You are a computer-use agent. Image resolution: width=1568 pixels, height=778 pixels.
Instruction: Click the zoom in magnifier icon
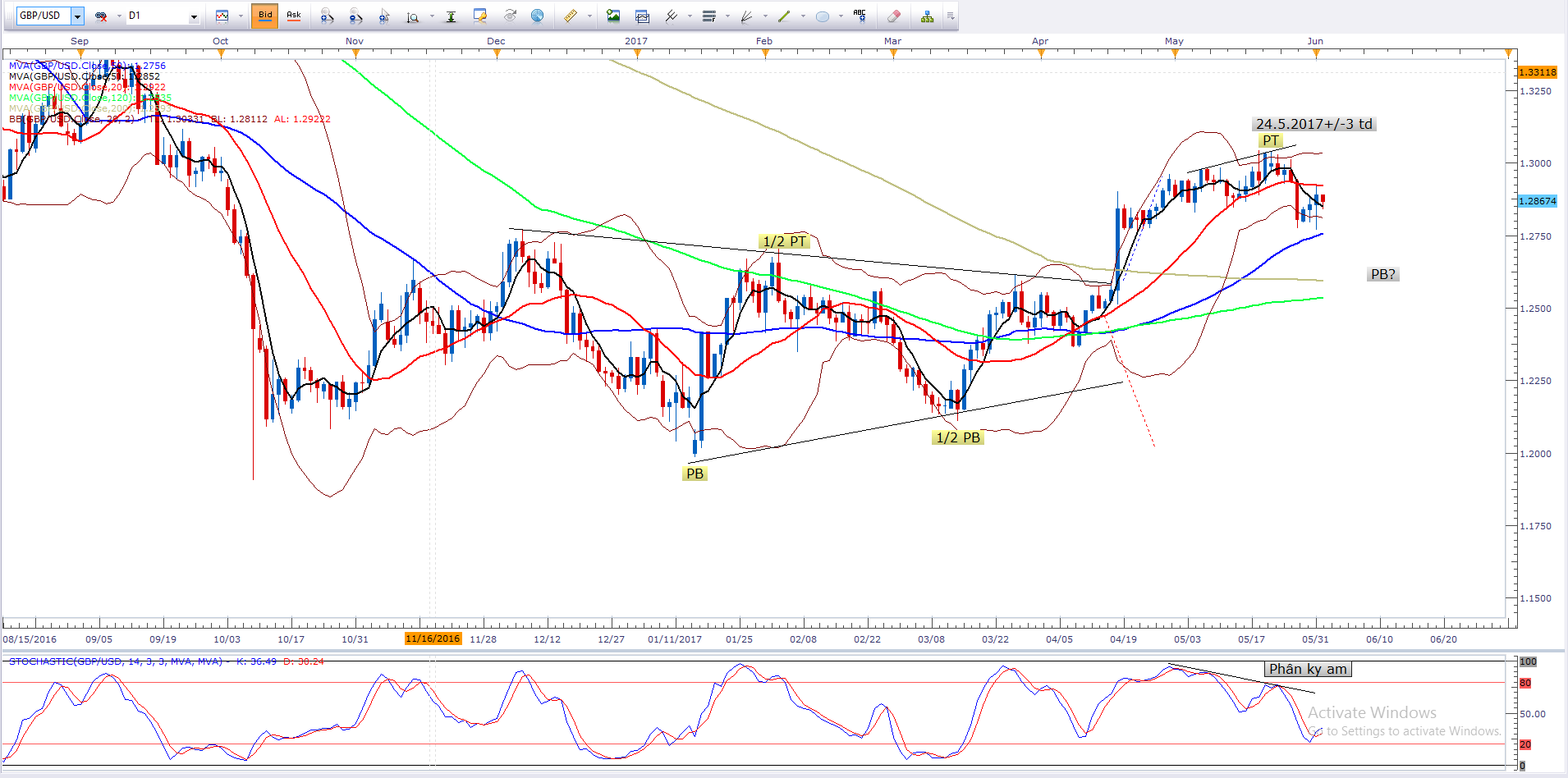click(327, 16)
